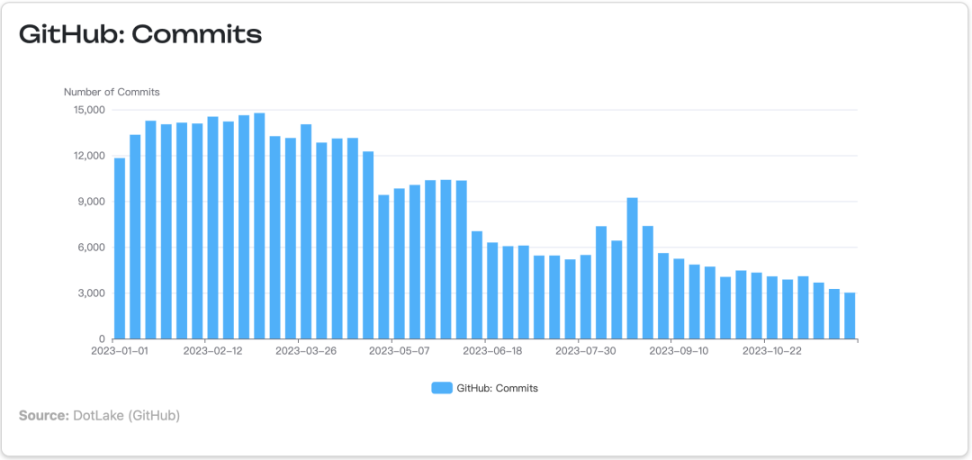This screenshot has width=972, height=460.
Task: Select the bar above the 2023-02-12 label
Action: coord(213,228)
